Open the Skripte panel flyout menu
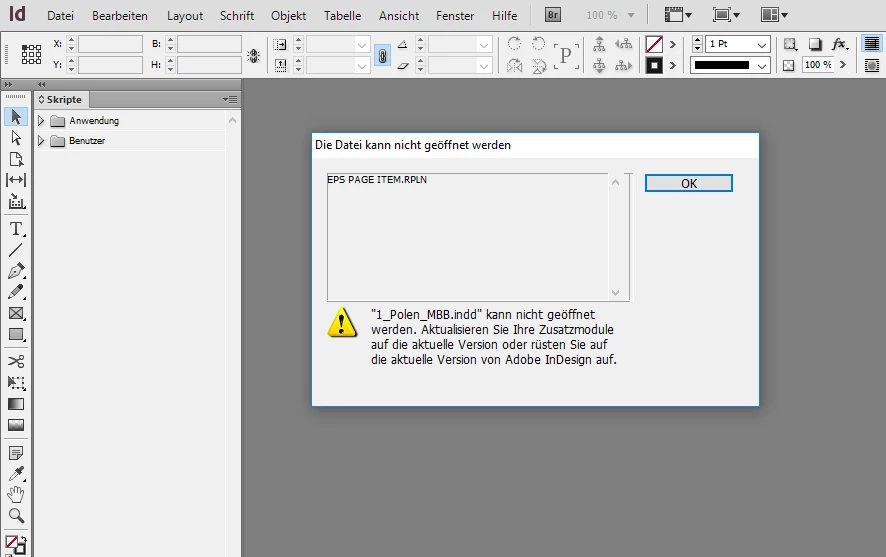 coord(230,99)
